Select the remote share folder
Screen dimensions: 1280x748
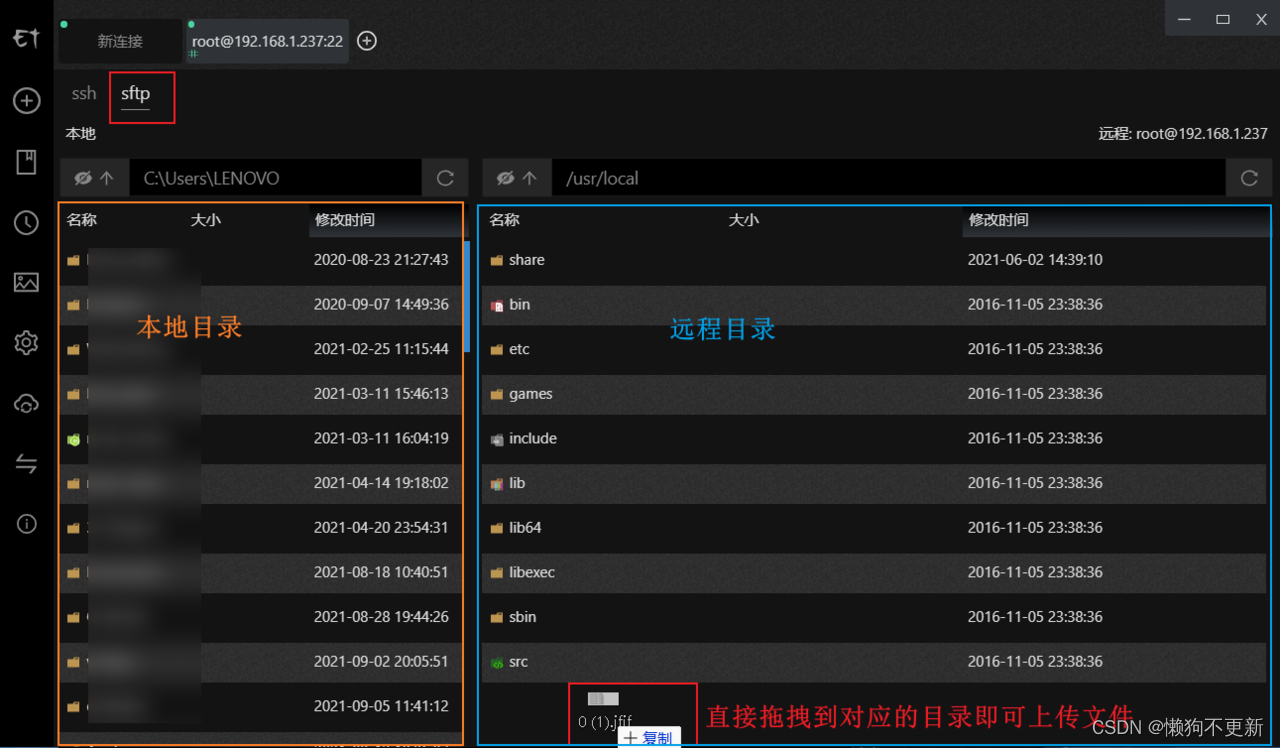pos(874,260)
